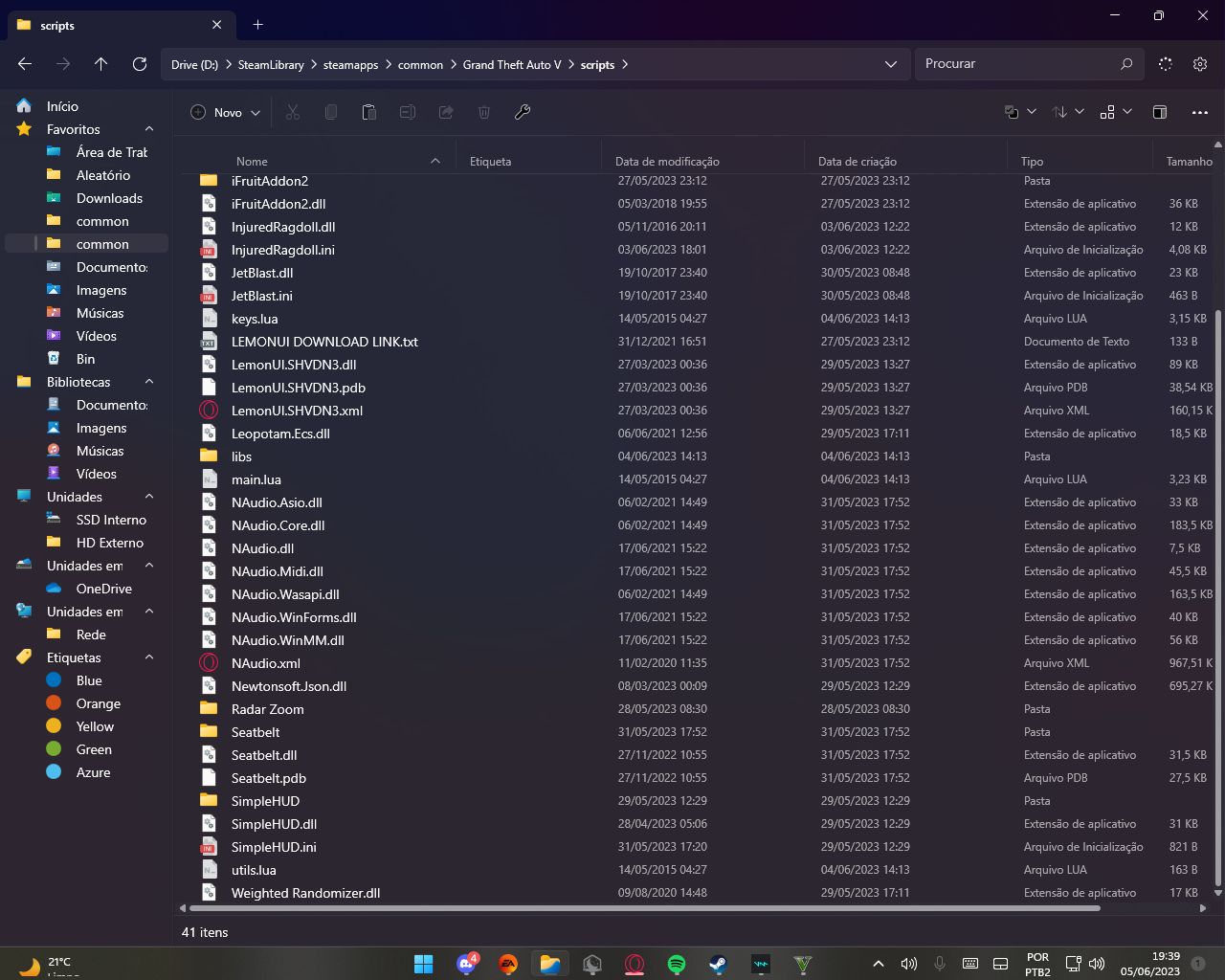Expand the address bar history dropdown
Image resolution: width=1225 pixels, height=980 pixels.
point(891,64)
